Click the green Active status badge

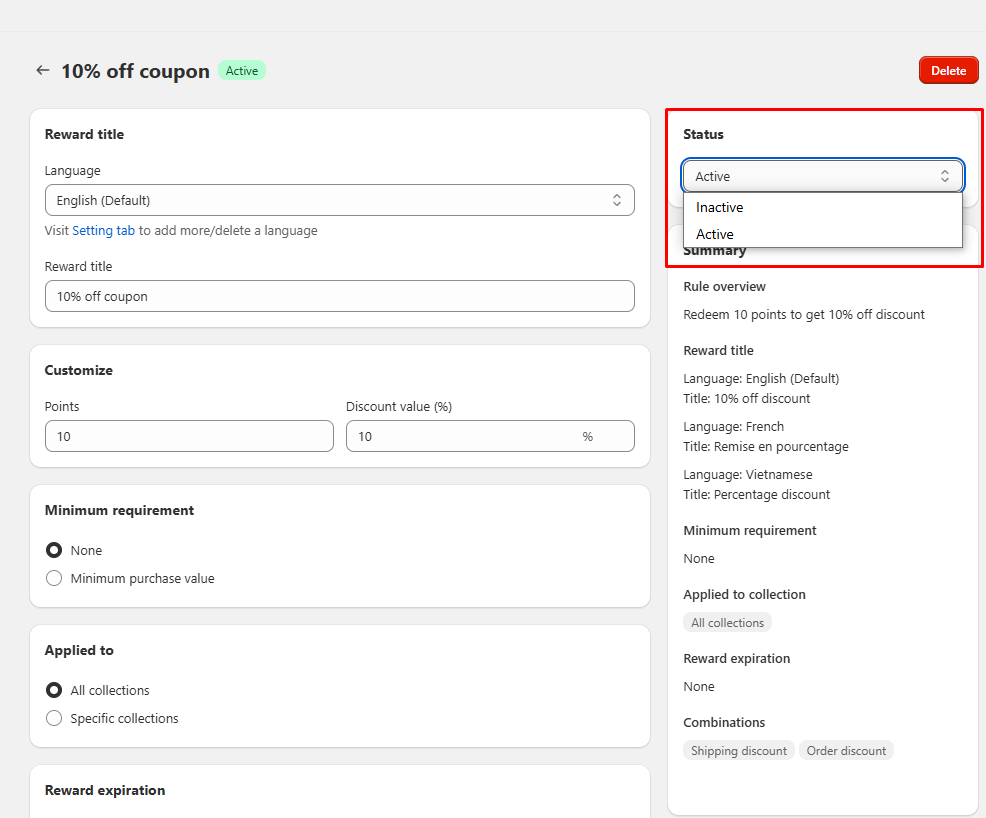tap(241, 71)
